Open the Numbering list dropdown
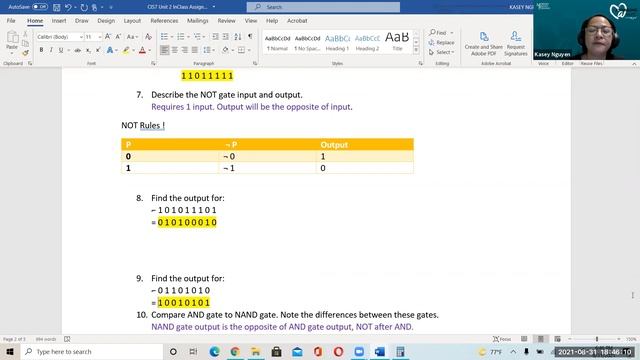 (188, 37)
